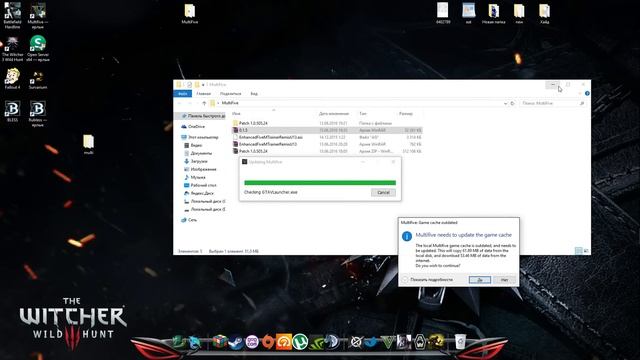Select the 6402789 desktop file
The image size is (640, 360).
[x=443, y=13]
